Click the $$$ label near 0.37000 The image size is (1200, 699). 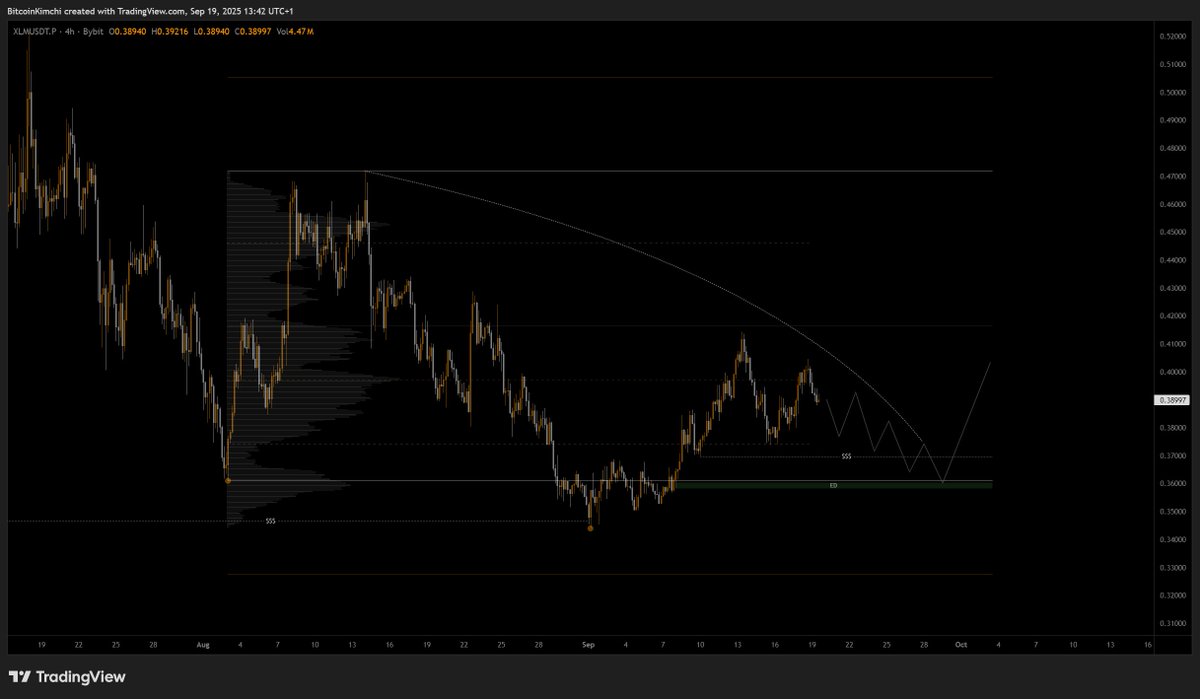click(846, 456)
